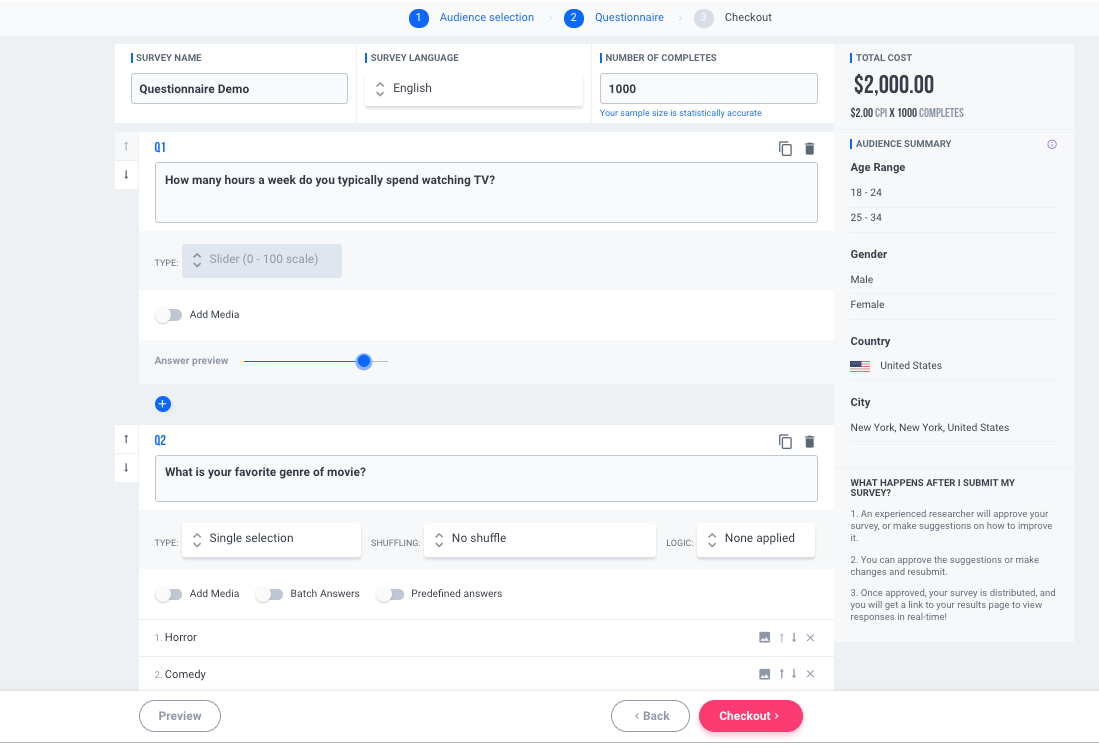Open Q1 type Slider dropdown
This screenshot has height=748, width=1099.
tap(262, 260)
